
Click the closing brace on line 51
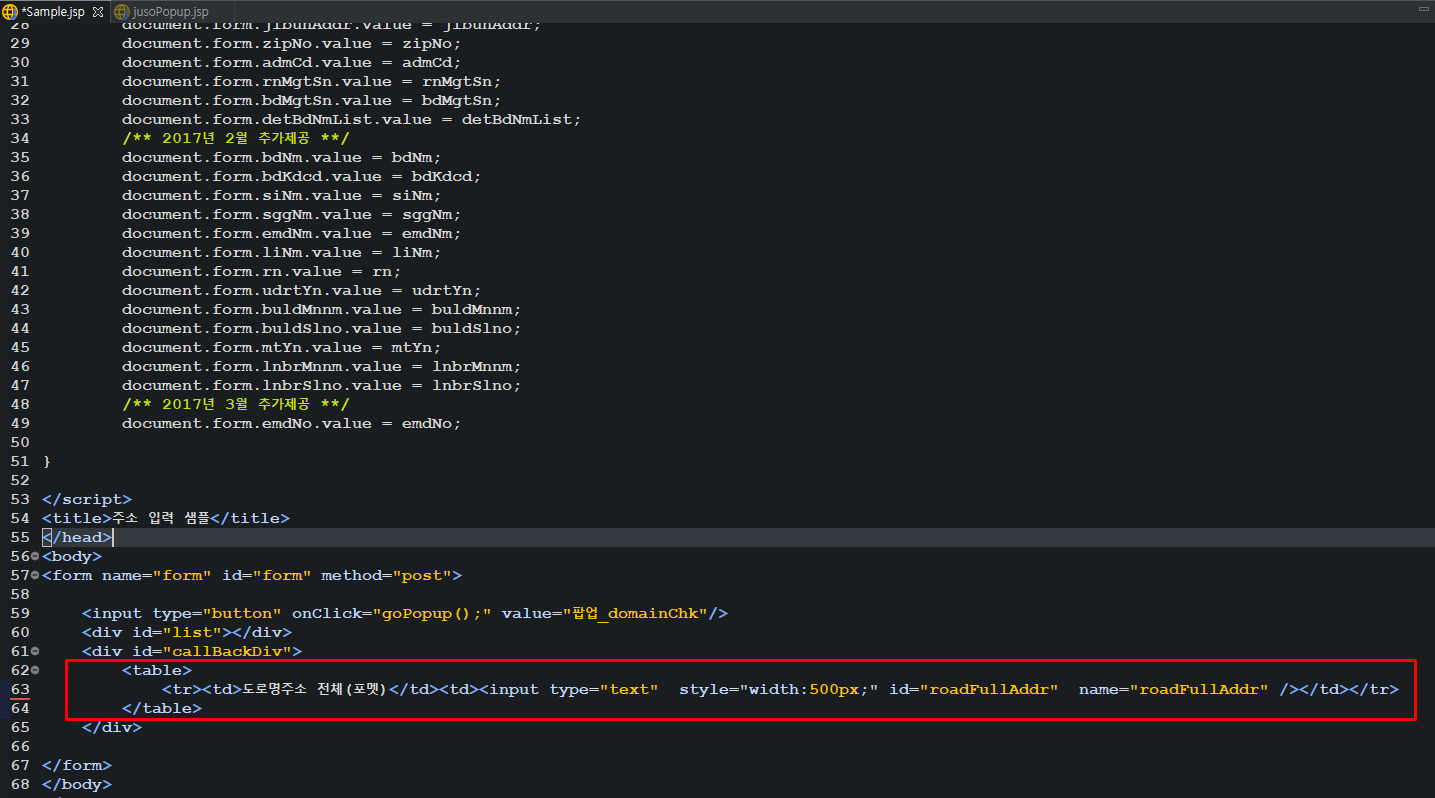[x=46, y=461]
